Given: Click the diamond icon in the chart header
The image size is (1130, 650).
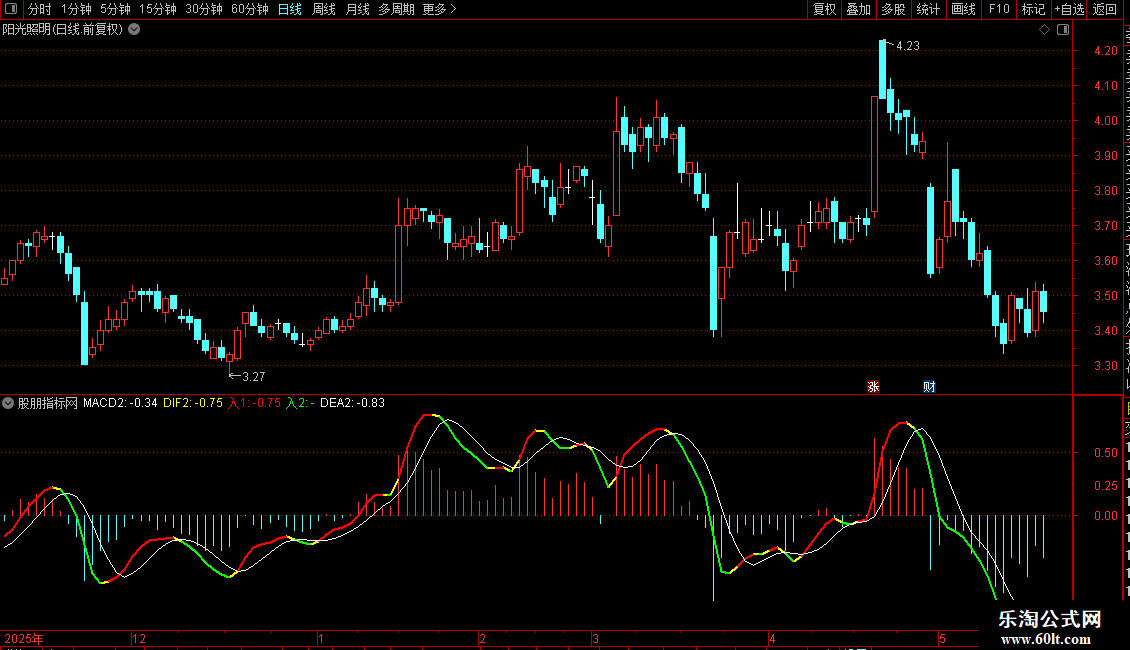Looking at the screenshot, I should tap(1044, 30).
